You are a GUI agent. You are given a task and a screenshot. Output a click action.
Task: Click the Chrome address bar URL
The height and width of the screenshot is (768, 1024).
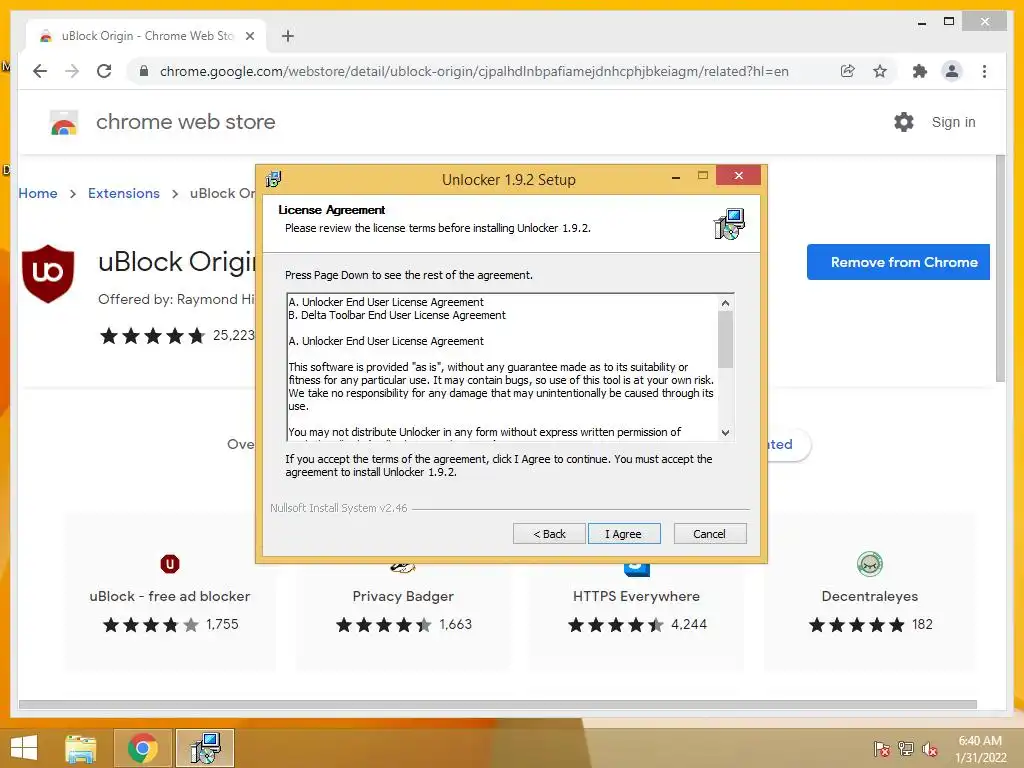[x=474, y=71]
